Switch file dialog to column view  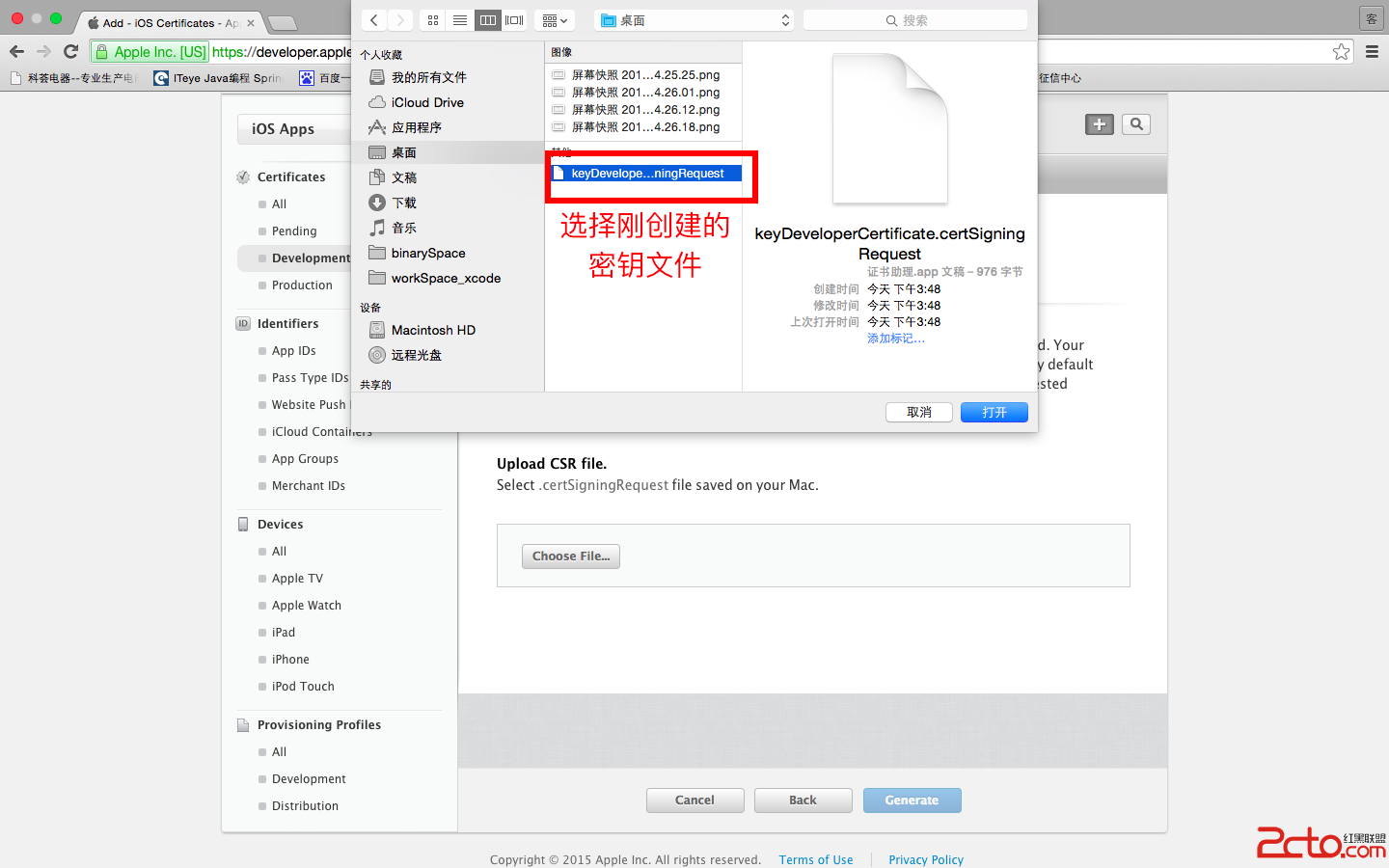(x=487, y=20)
